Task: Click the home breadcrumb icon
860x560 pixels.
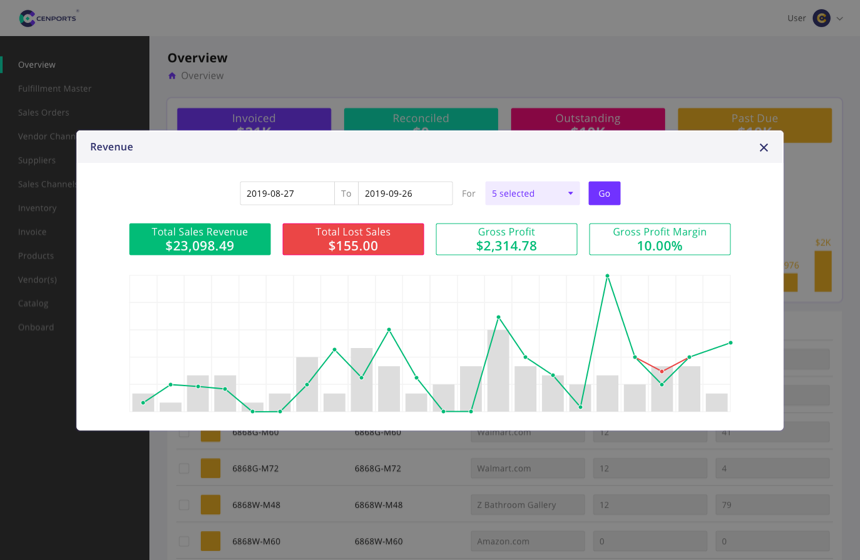Action: click(172, 76)
